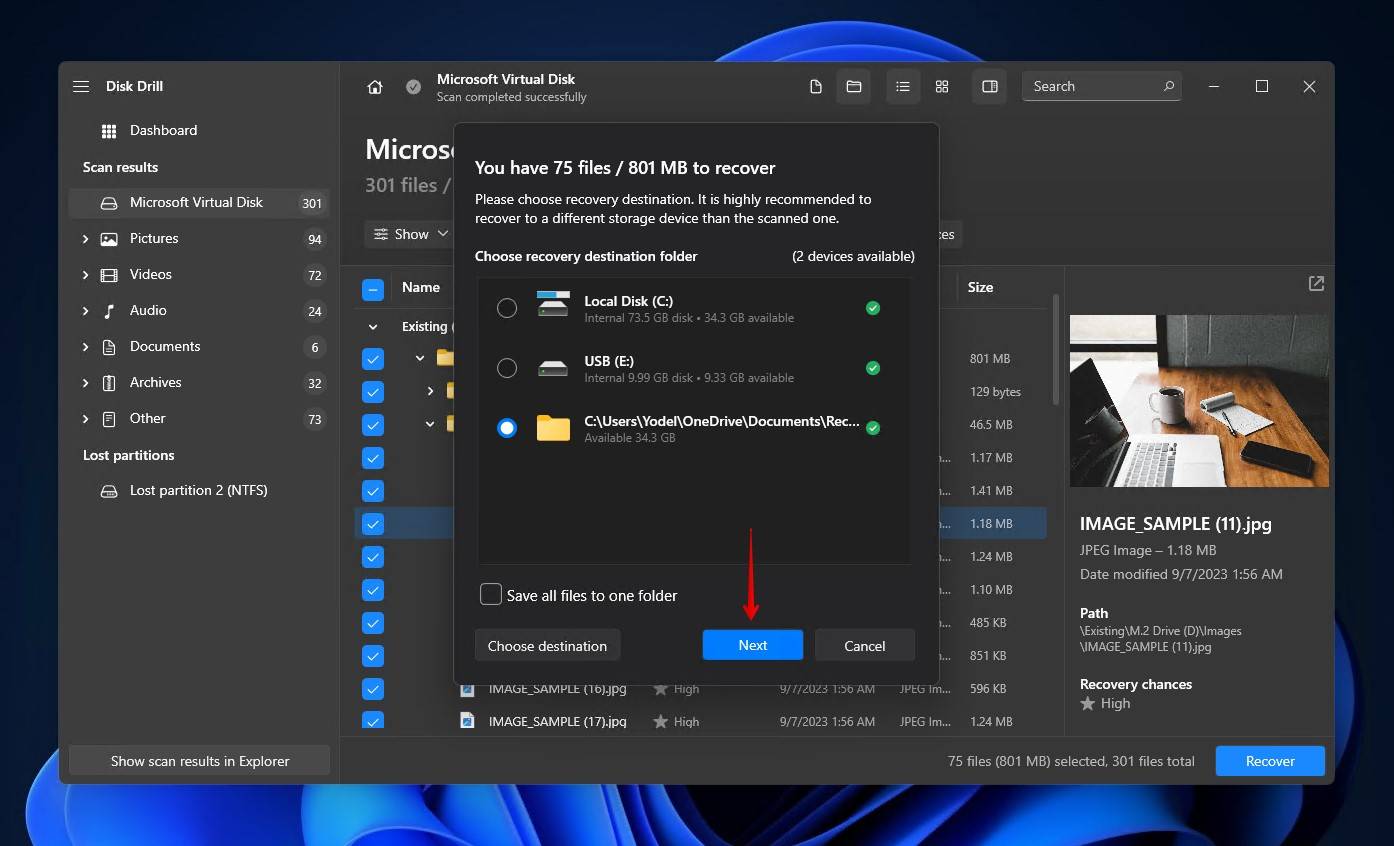Expand the Other category
1394x846 pixels.
pos(85,419)
